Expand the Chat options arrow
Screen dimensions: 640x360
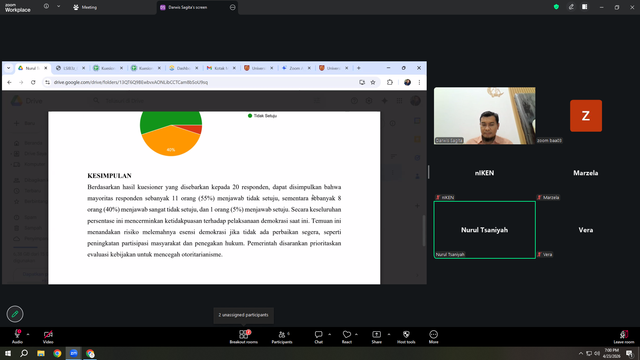coord(329,334)
